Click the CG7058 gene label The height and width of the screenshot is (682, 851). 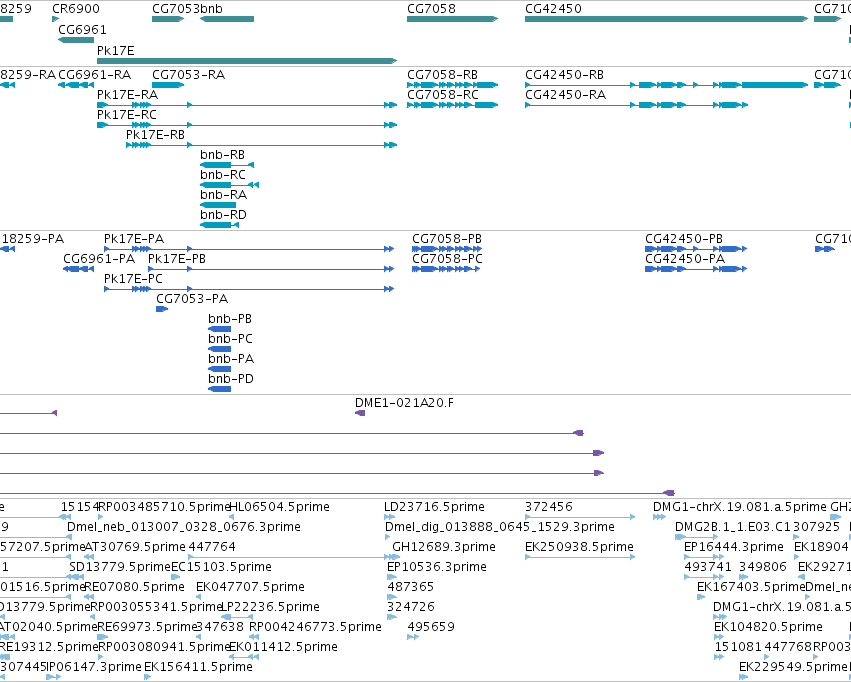[431, 9]
